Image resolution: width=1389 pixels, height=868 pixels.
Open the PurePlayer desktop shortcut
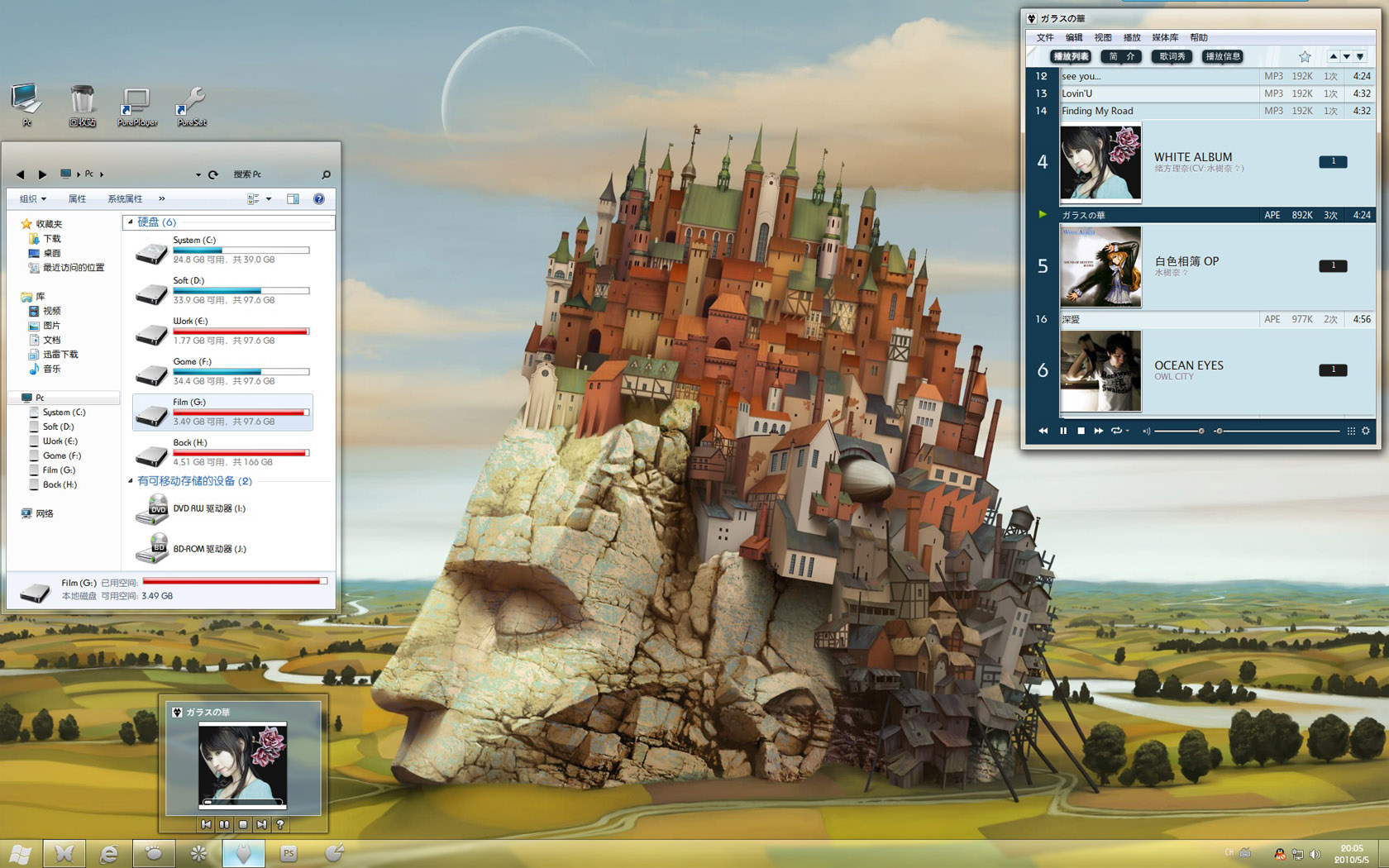(136, 107)
